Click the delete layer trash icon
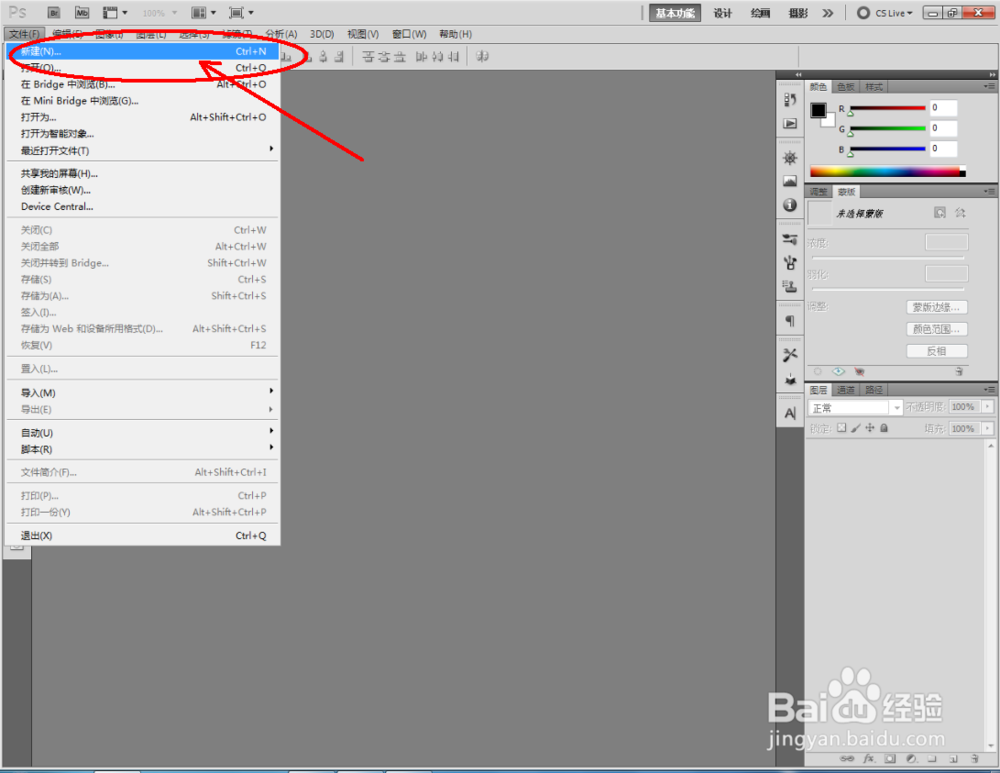 [x=974, y=759]
